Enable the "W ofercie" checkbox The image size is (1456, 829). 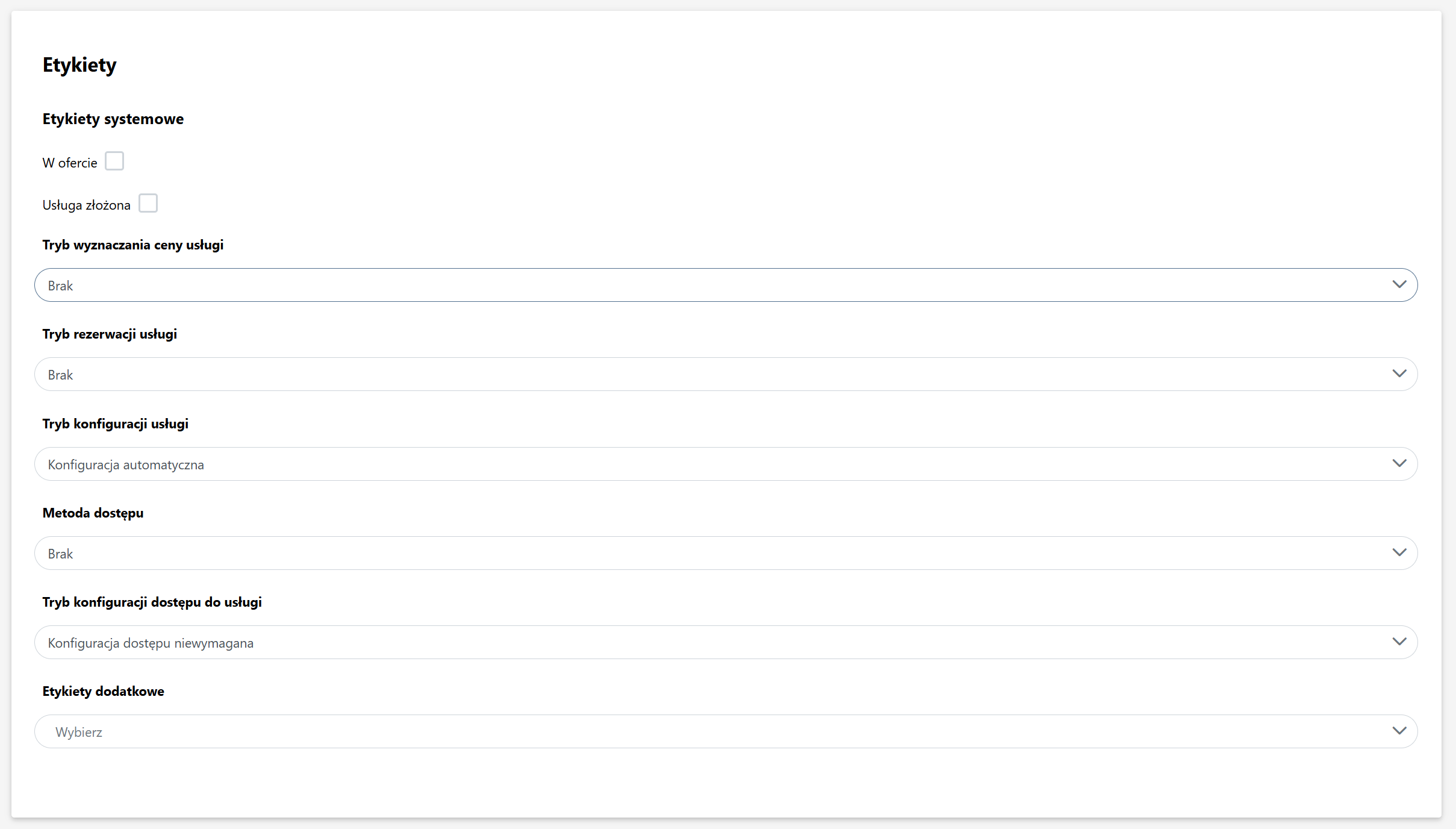point(114,161)
